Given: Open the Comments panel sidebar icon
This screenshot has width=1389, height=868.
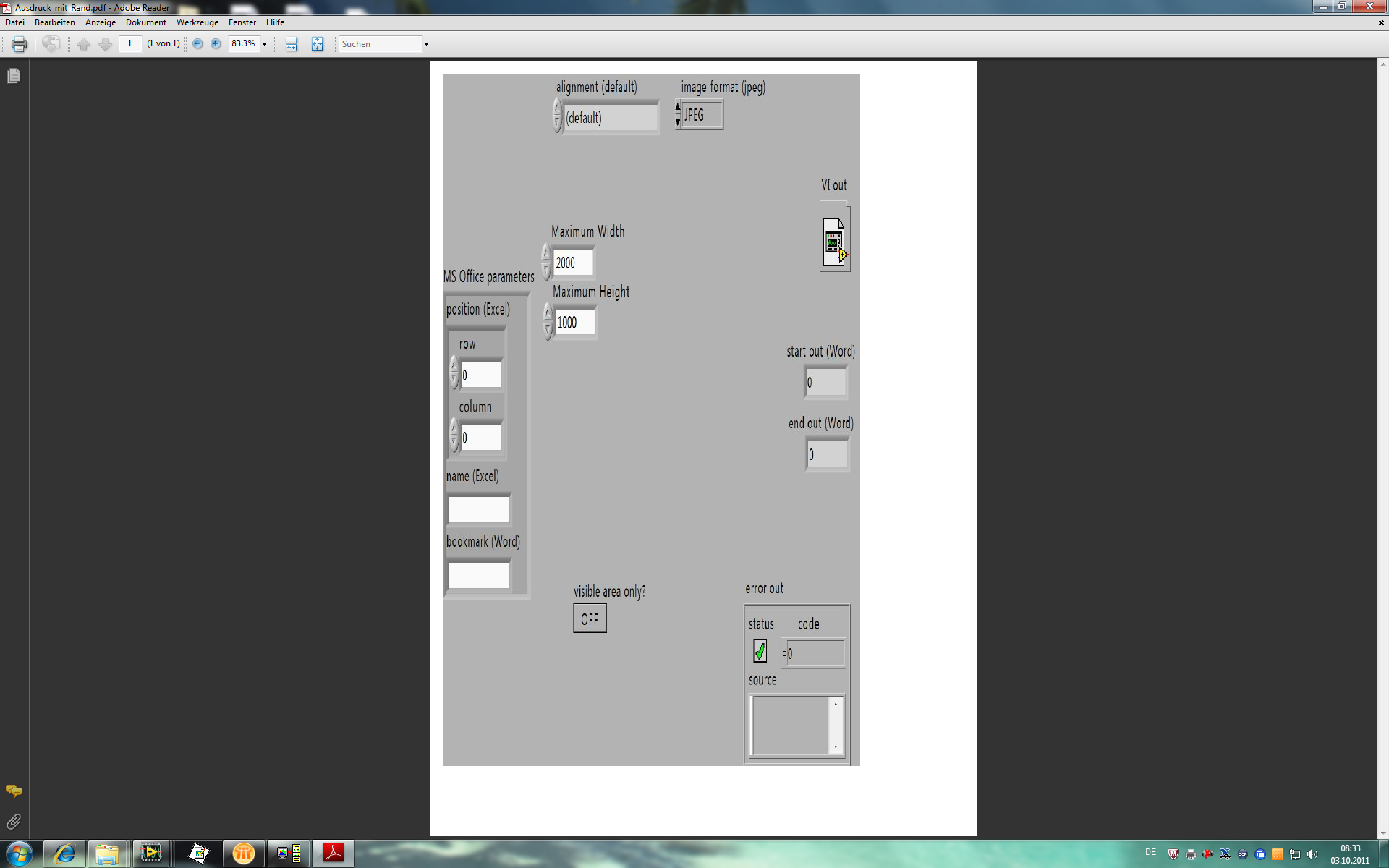Looking at the screenshot, I should click(x=14, y=791).
